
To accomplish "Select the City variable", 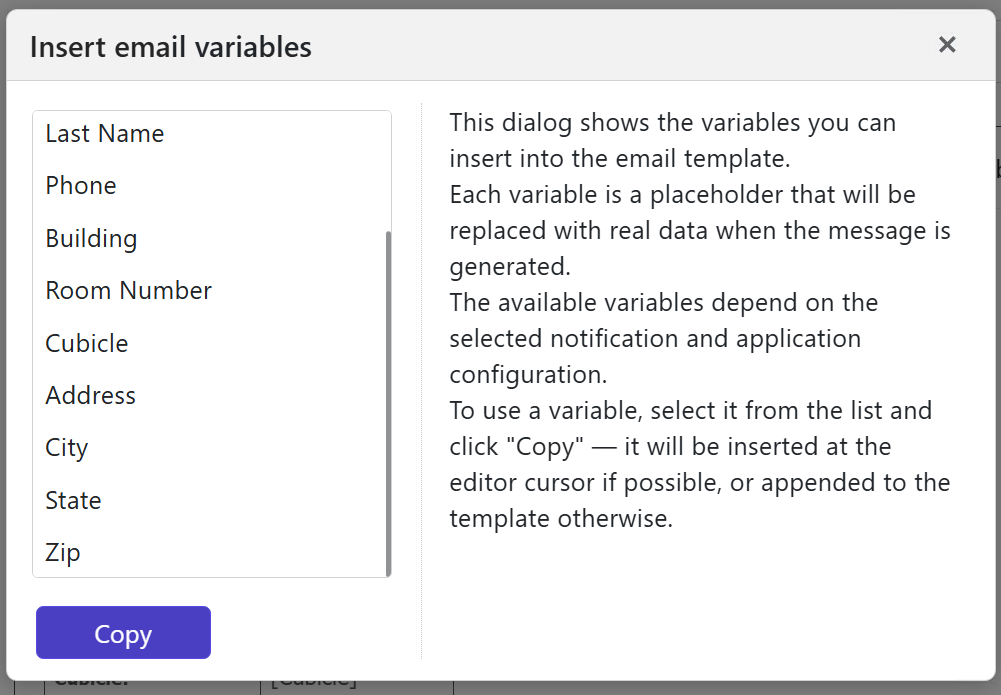I will [x=67, y=448].
